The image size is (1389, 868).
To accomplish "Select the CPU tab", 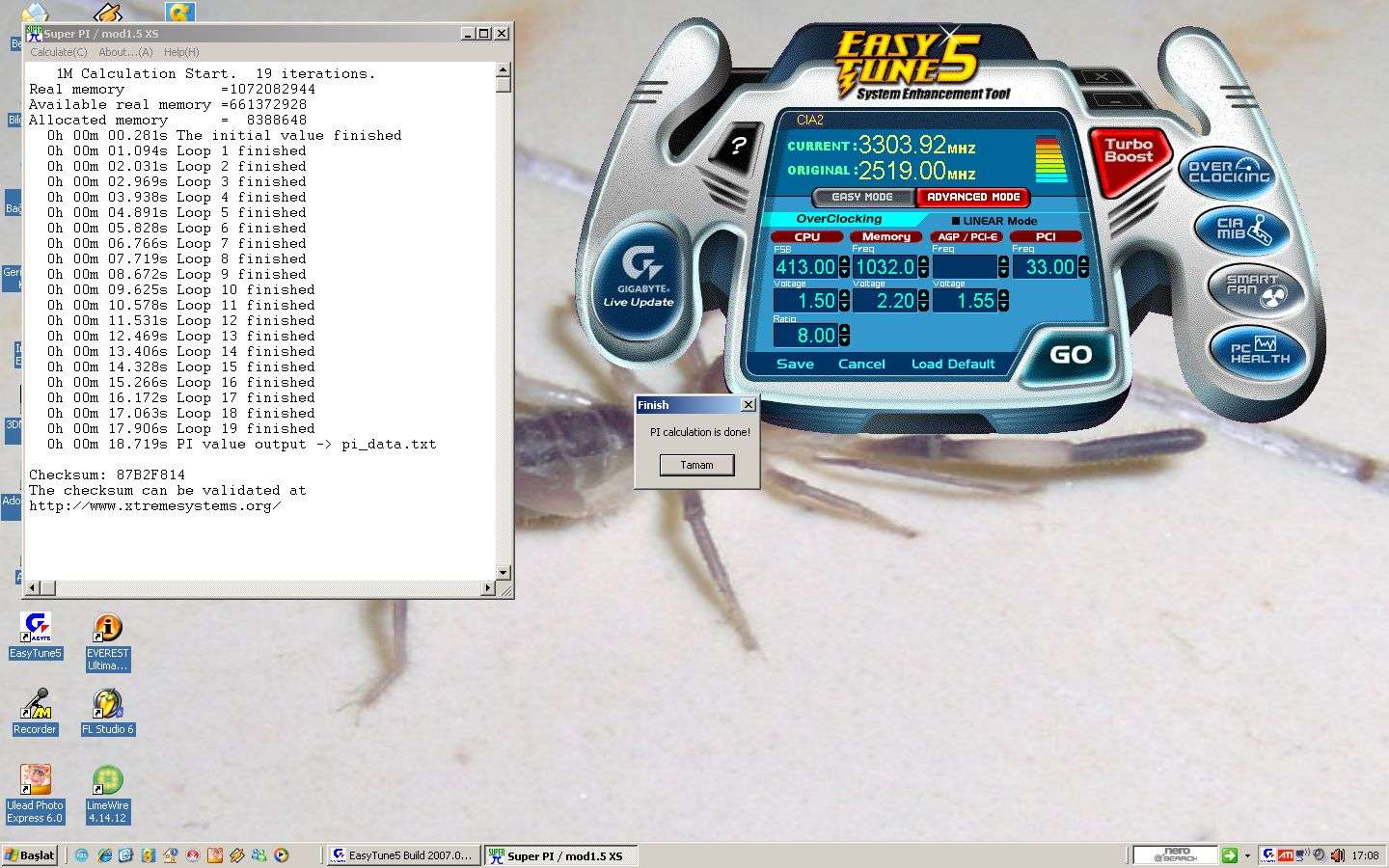I will pyautogui.click(x=806, y=236).
